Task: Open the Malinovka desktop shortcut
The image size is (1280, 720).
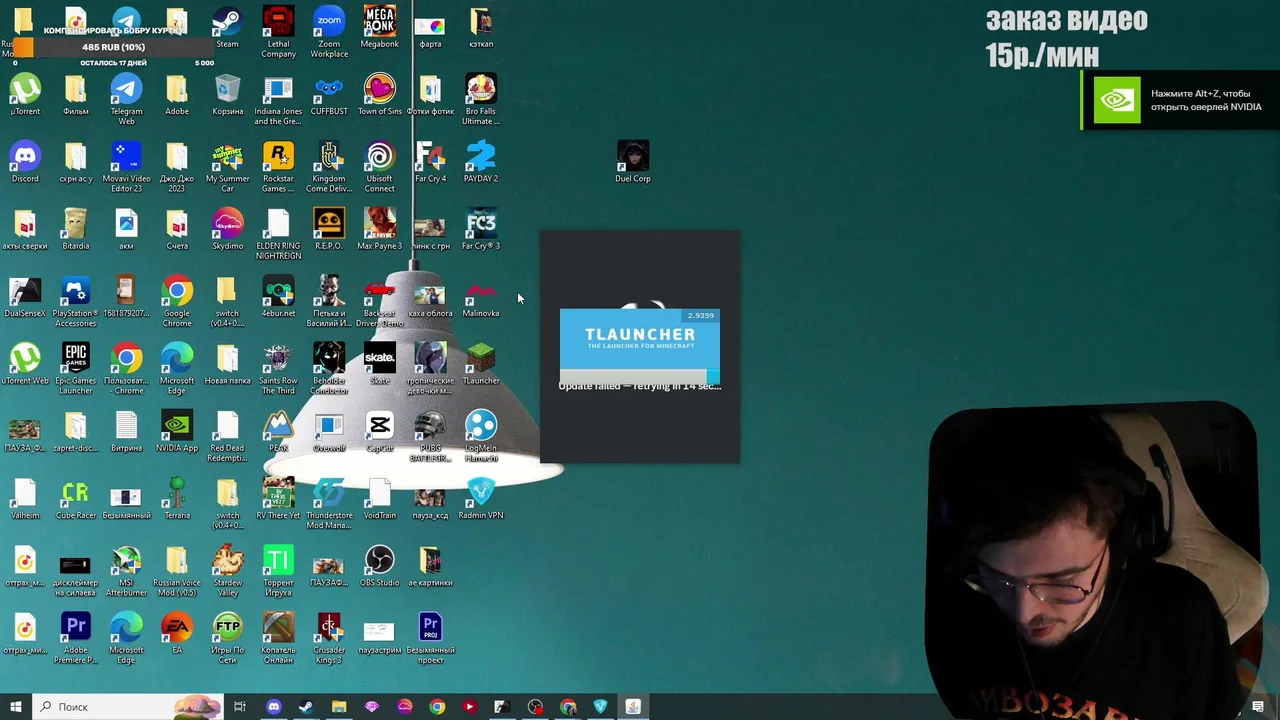Action: click(481, 297)
